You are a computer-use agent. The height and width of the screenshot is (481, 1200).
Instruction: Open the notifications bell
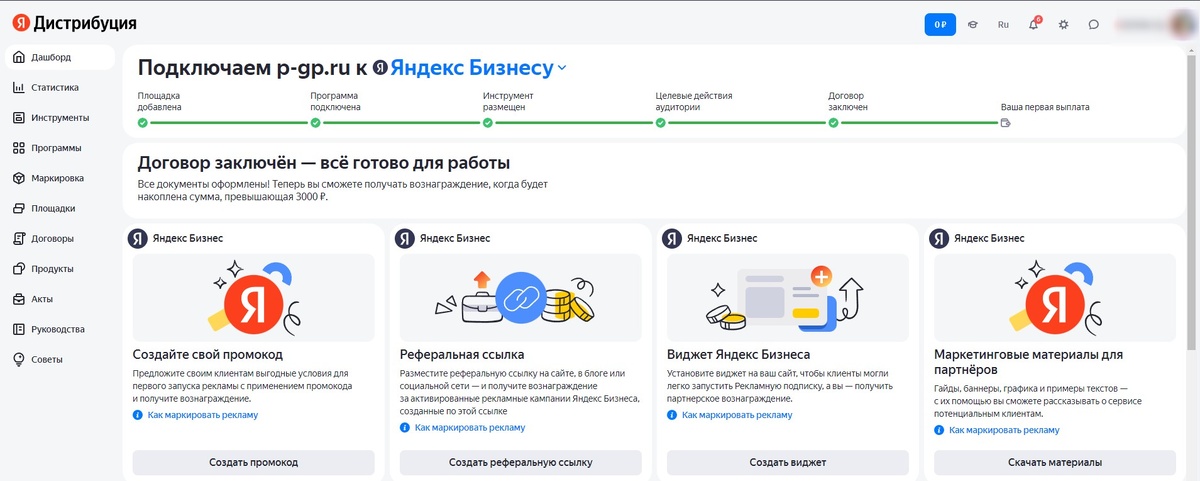(x=1034, y=24)
